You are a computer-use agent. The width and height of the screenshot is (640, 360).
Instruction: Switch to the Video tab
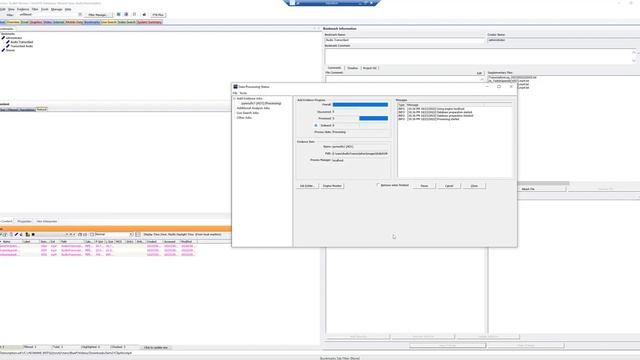tap(48, 22)
